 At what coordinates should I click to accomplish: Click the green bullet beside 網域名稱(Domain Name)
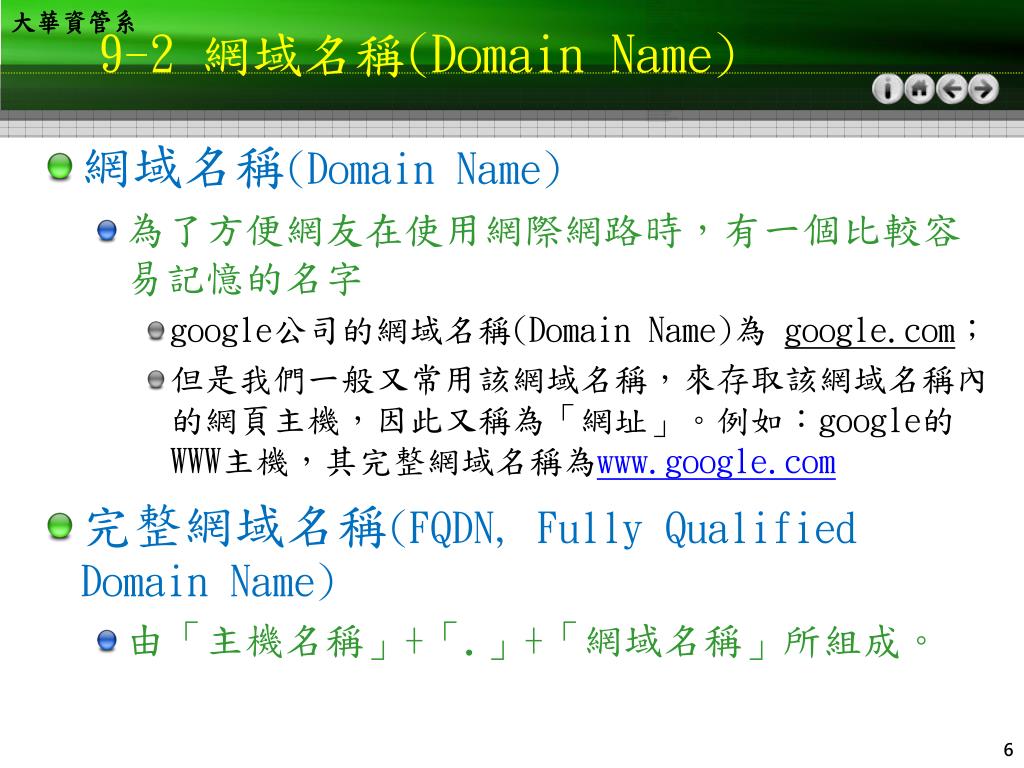coord(60,167)
